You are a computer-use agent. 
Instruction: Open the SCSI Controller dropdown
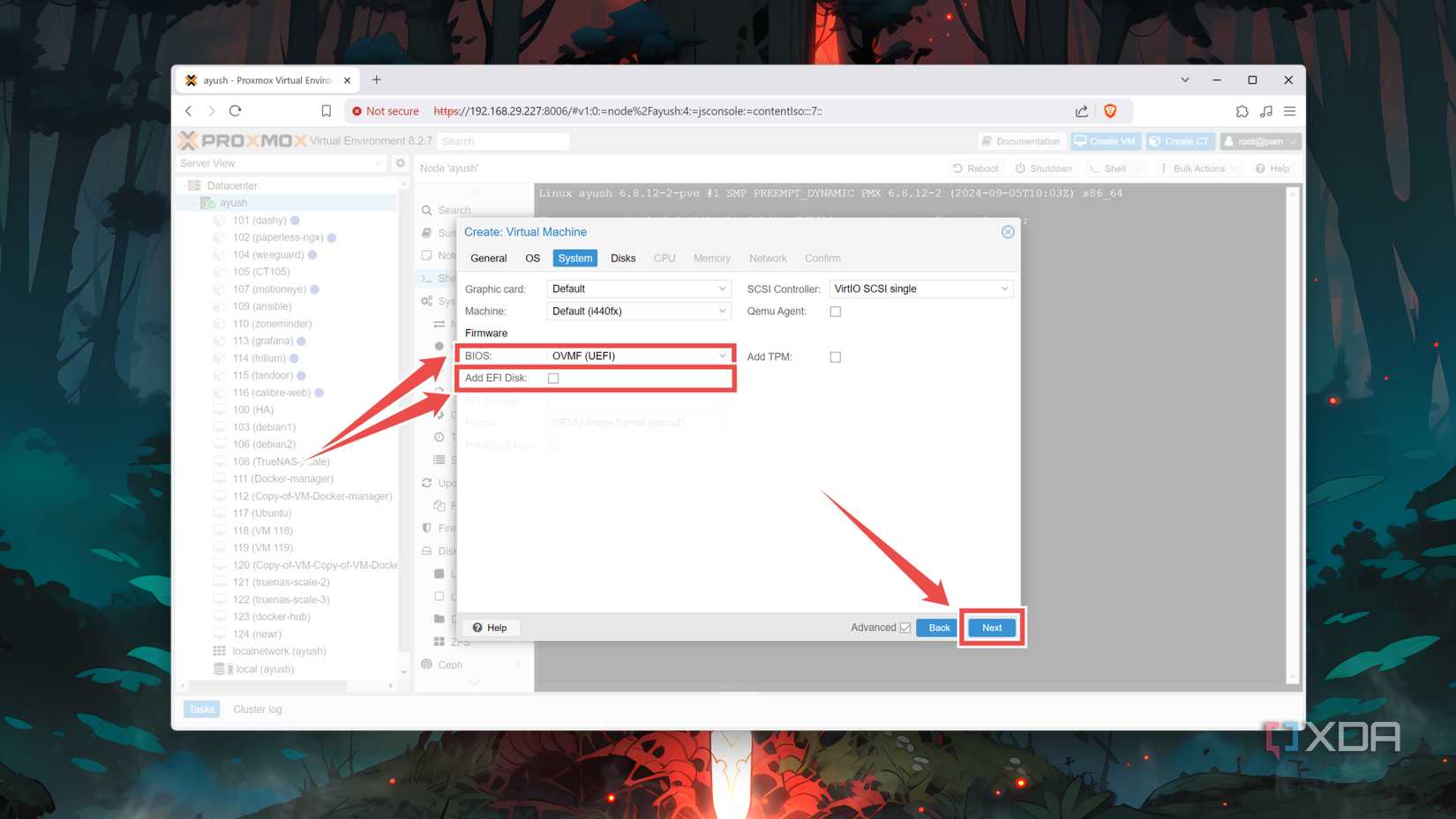[921, 289]
